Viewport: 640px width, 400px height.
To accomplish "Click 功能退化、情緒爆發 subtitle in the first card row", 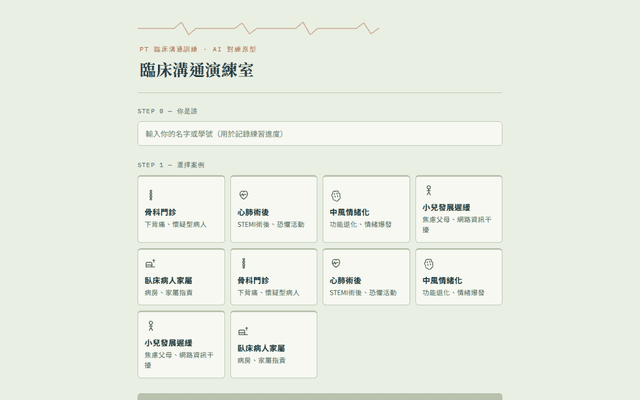I will [x=361, y=224].
